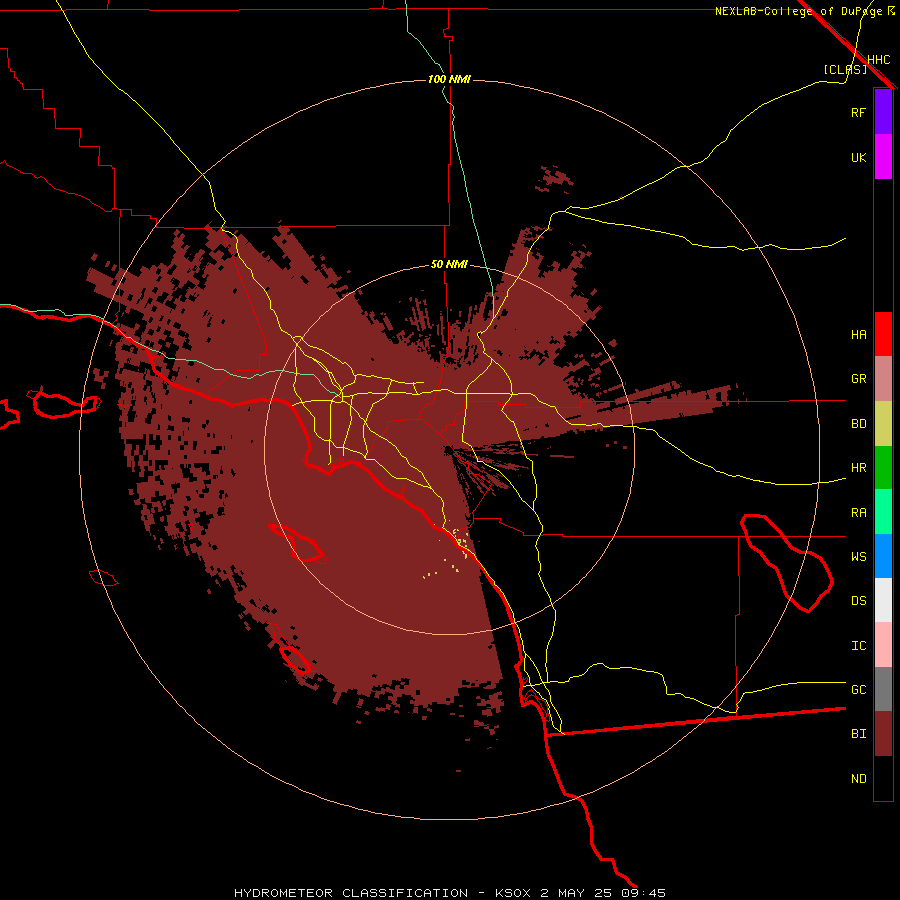The width and height of the screenshot is (900, 900).
Task: Click the HHC product code text
Action: point(878,60)
